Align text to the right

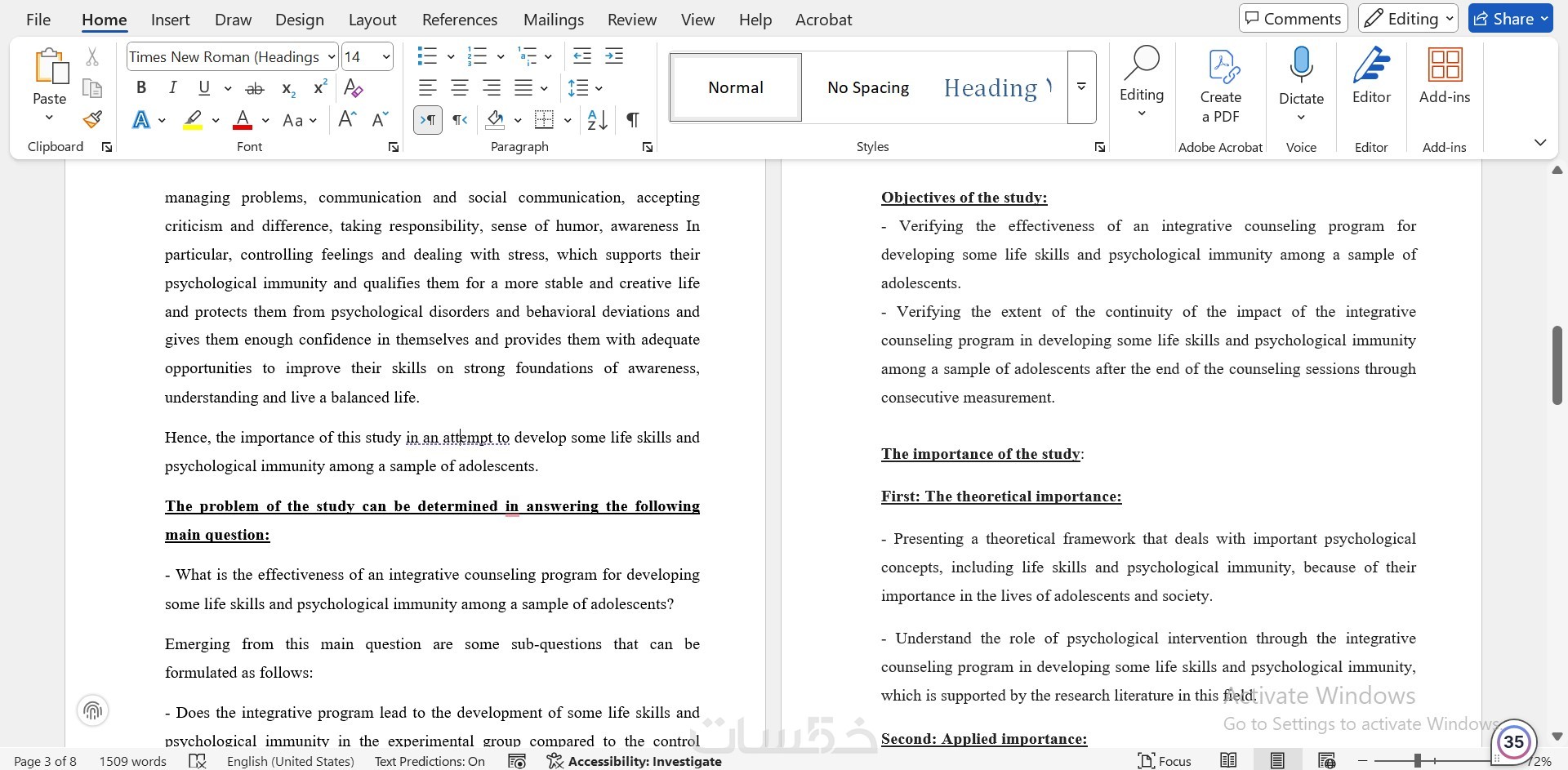(492, 88)
